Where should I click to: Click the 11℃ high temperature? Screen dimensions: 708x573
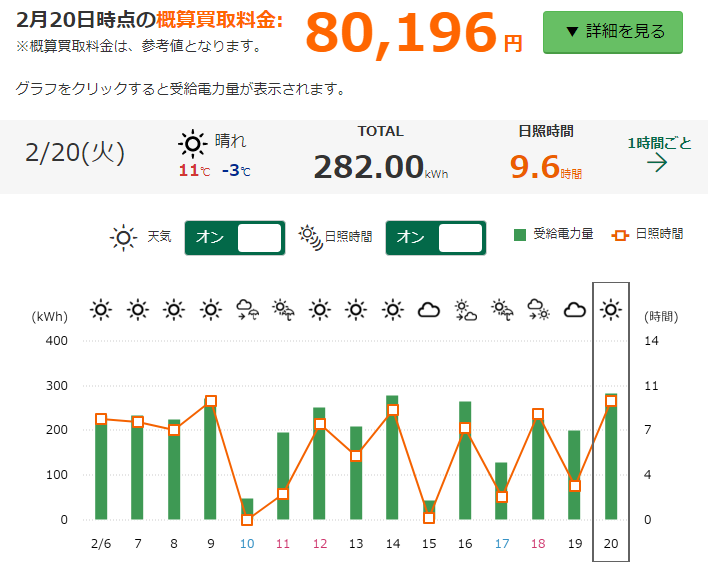194,171
